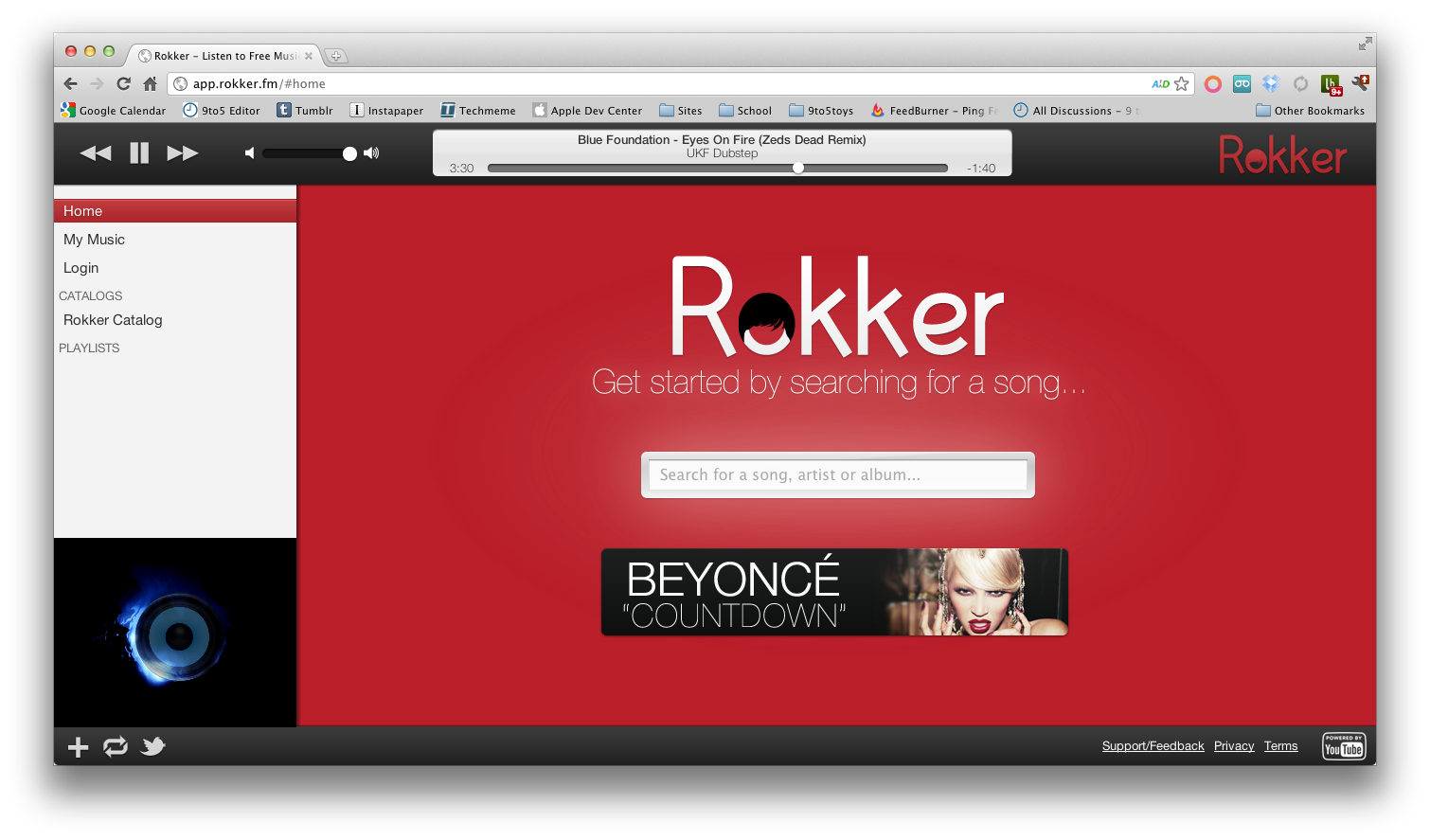Click the mute speaker icon

[x=249, y=153]
